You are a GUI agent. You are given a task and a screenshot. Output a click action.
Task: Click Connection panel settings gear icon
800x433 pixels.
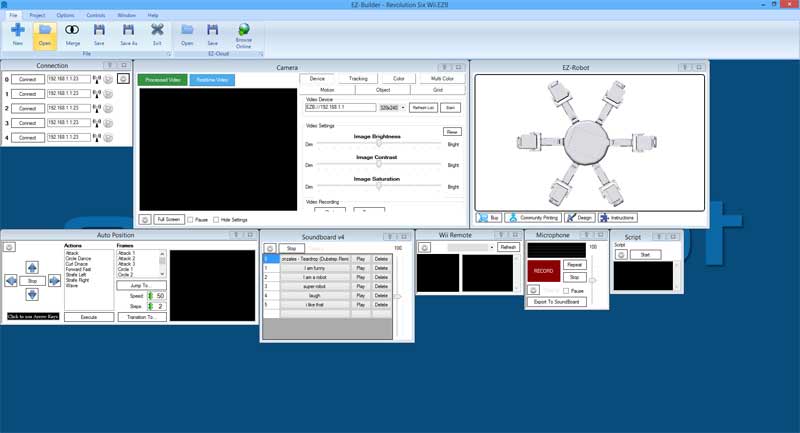(123, 79)
